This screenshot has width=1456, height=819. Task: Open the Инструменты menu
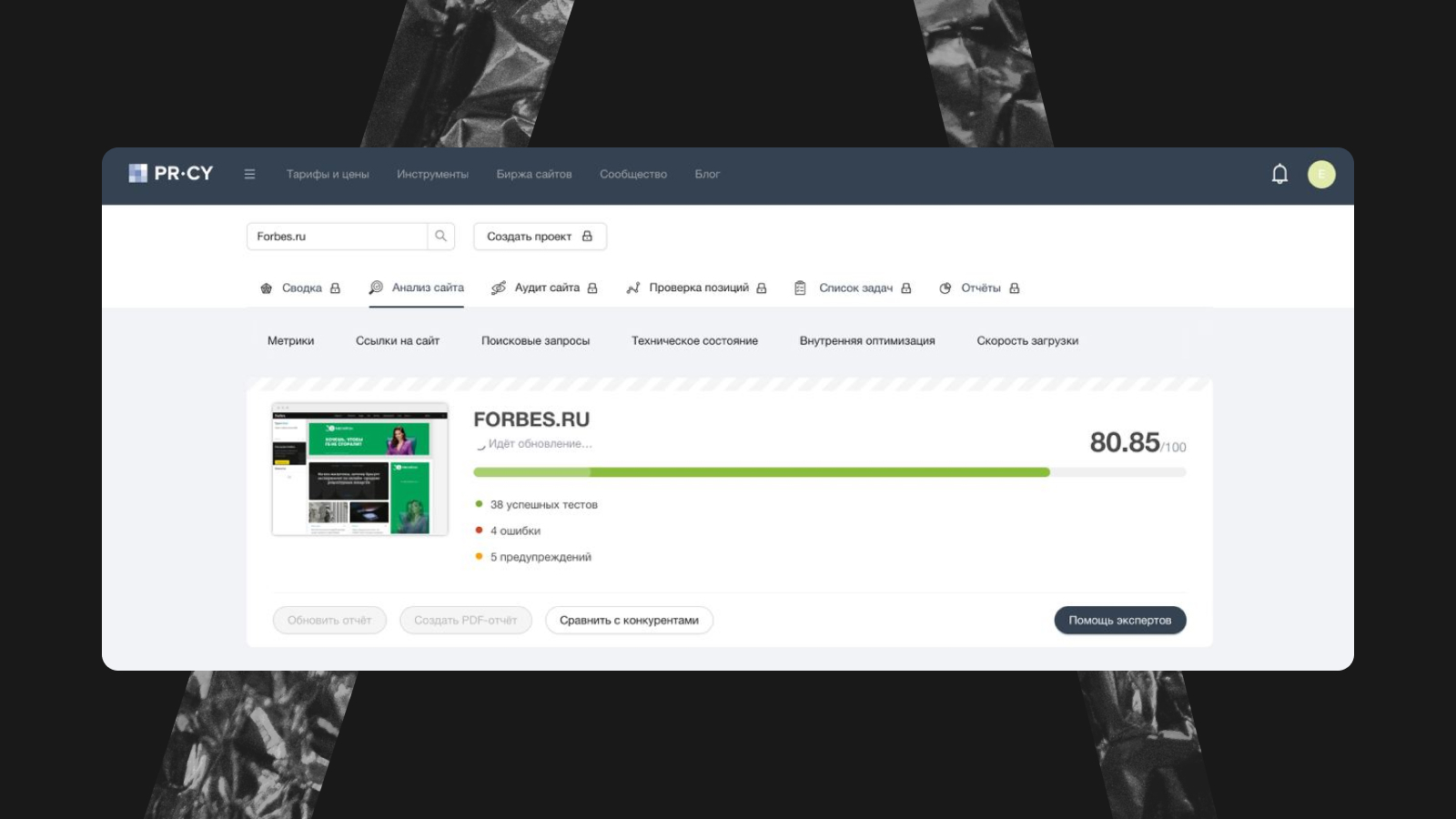[432, 175]
